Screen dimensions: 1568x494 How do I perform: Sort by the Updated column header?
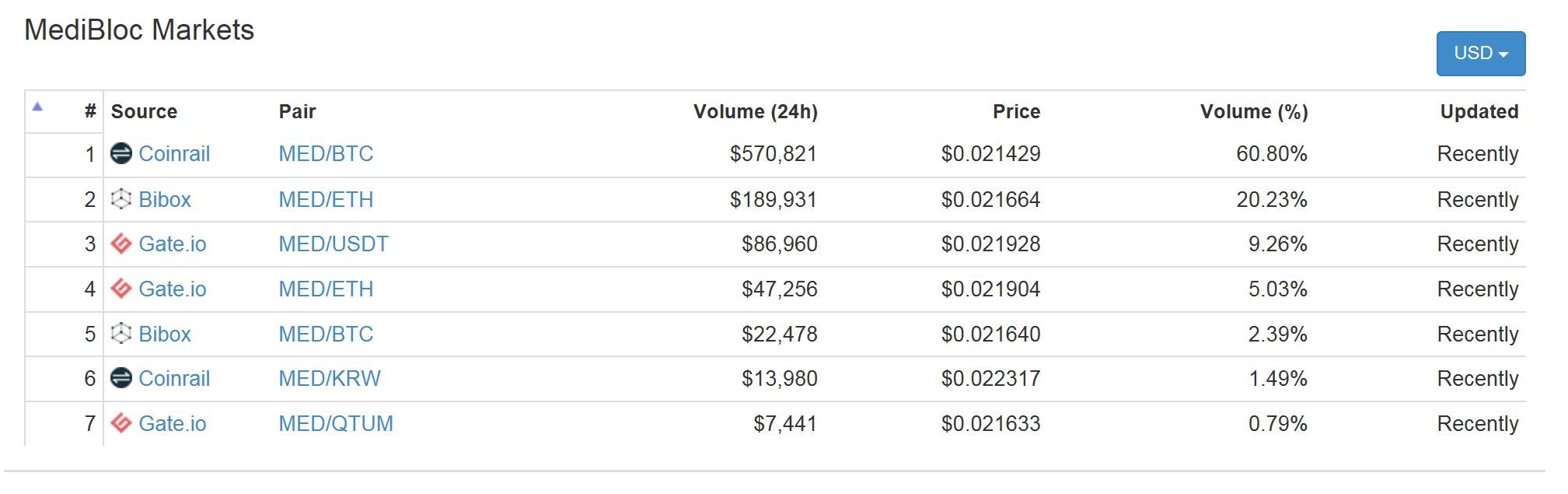[x=1479, y=112]
